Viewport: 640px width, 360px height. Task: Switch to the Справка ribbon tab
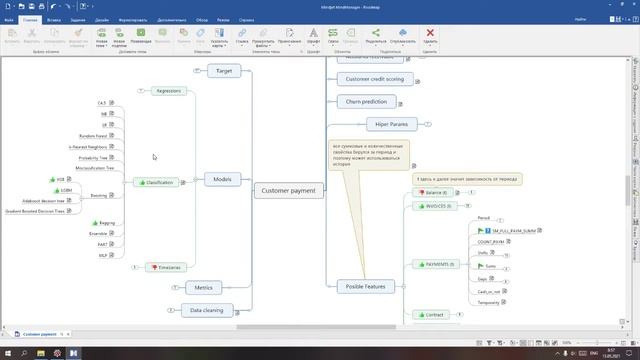246,20
